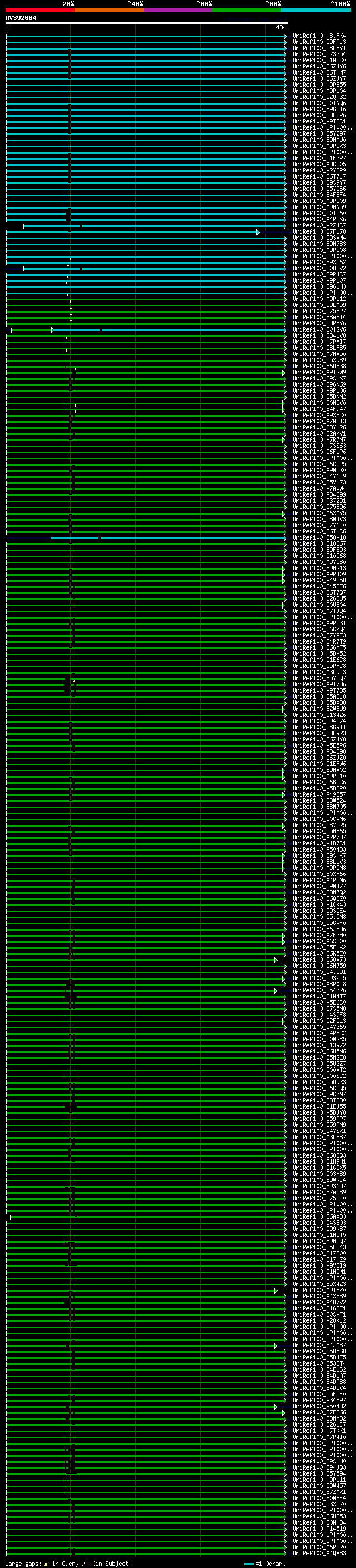Open hit UniRef100_Q9FPJ3
Image resolution: width=356 pixels, height=1568 pixels.
pyautogui.click(x=319, y=42)
